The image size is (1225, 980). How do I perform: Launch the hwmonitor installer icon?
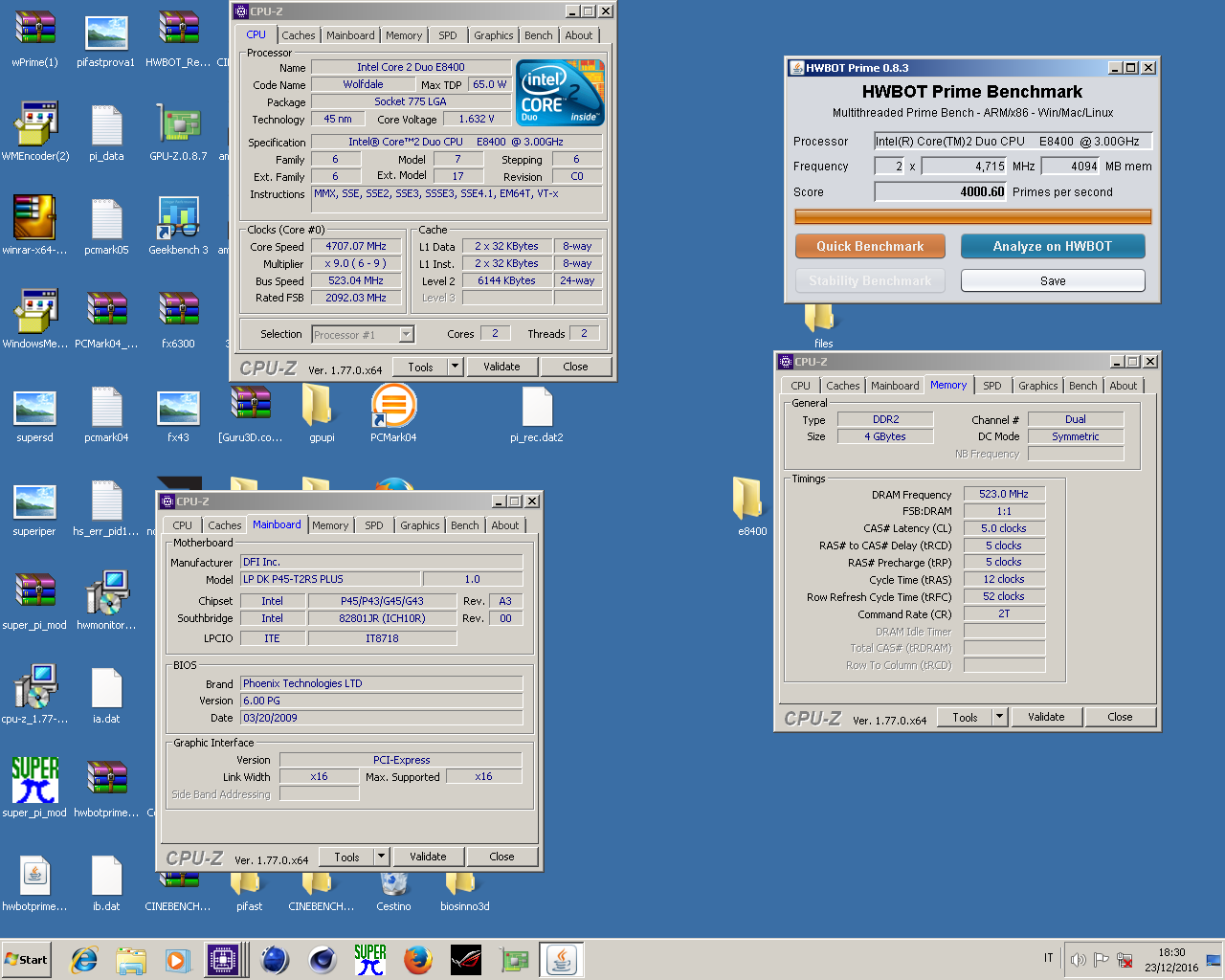(x=106, y=593)
